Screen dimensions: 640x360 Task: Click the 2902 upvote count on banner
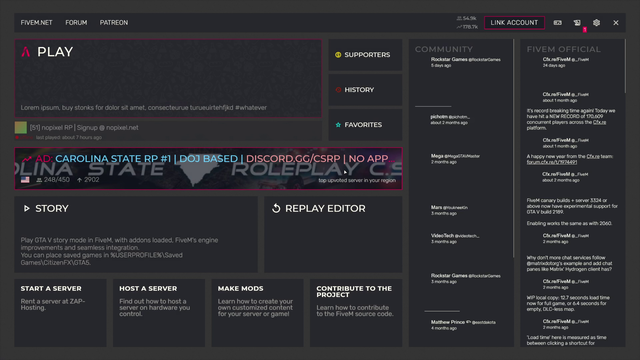point(88,180)
